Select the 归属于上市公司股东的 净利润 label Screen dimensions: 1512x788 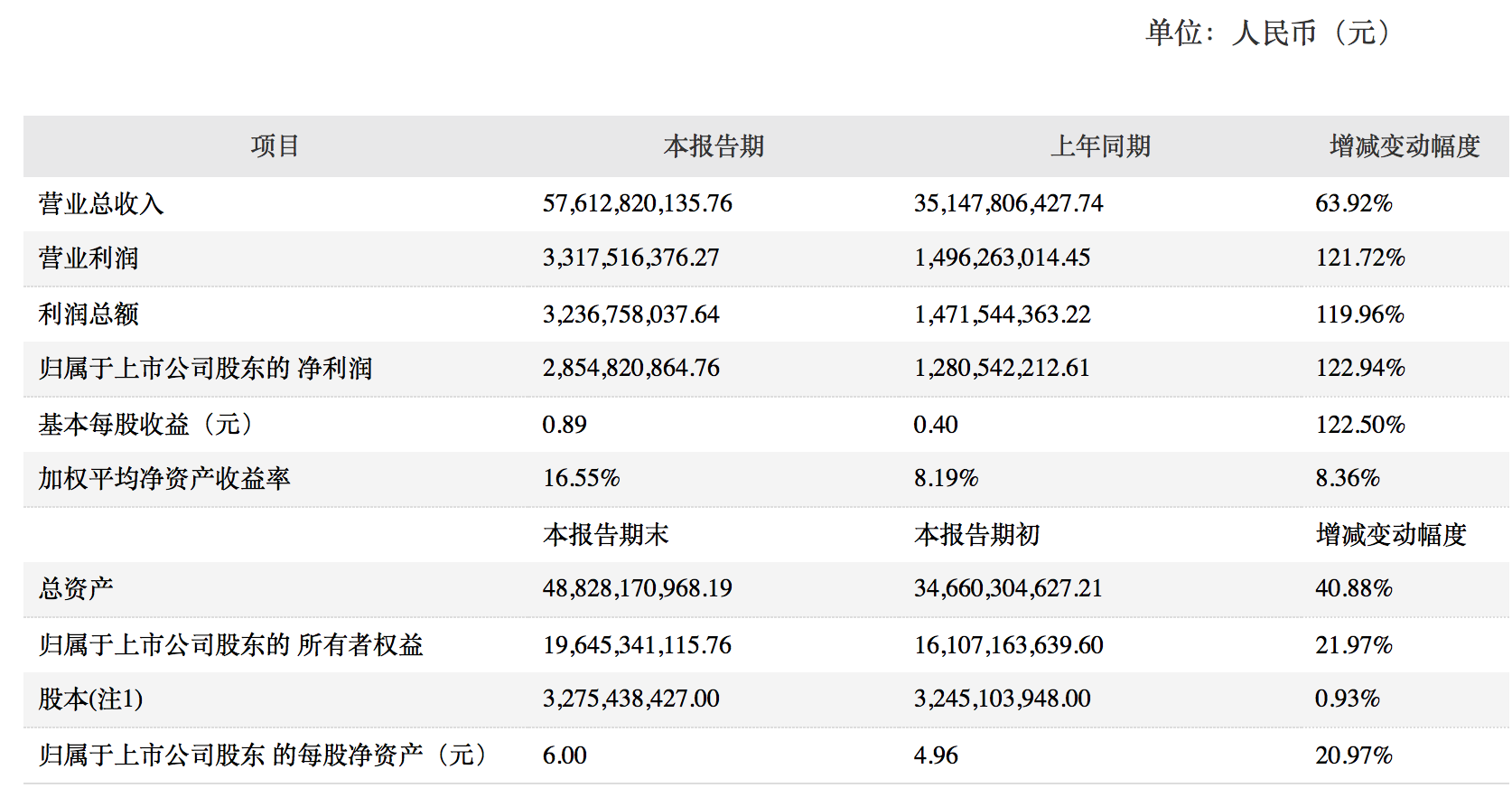pos(205,369)
